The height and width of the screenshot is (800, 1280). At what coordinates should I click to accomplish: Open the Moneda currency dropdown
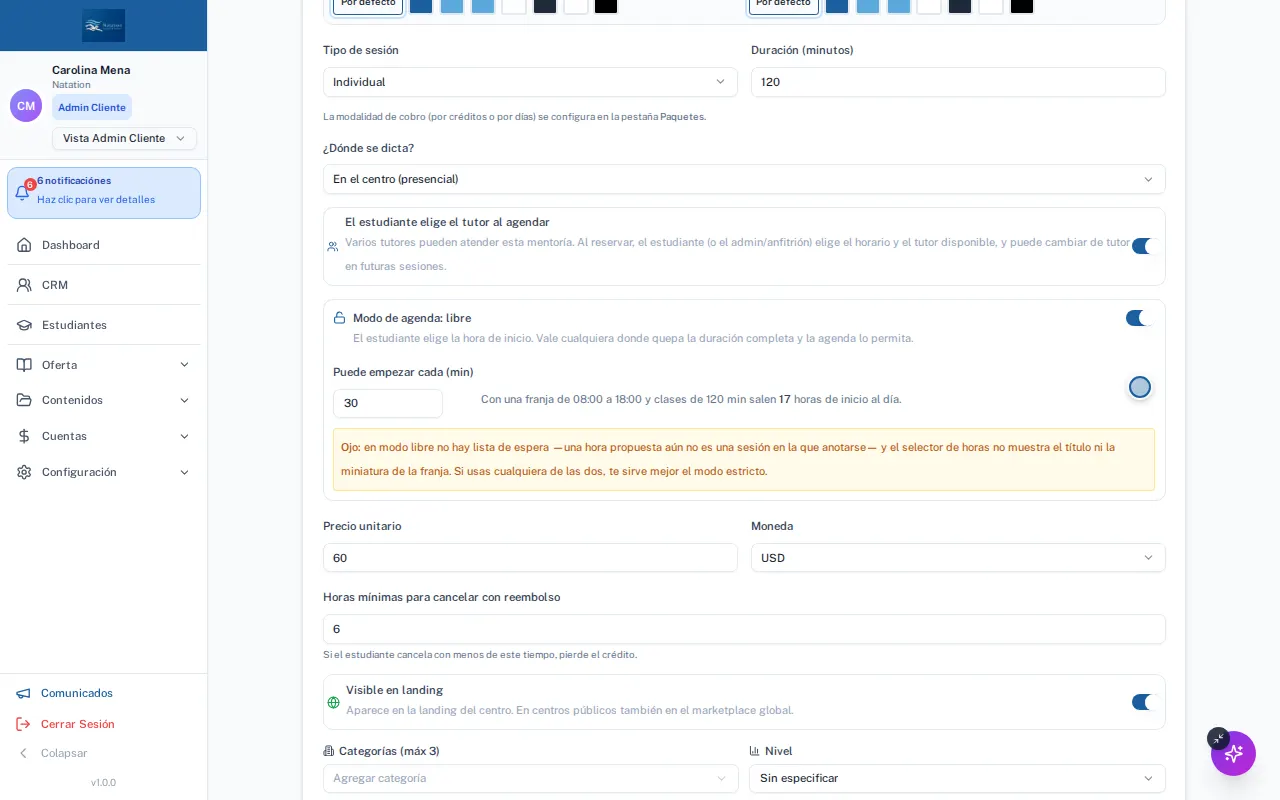pos(958,558)
